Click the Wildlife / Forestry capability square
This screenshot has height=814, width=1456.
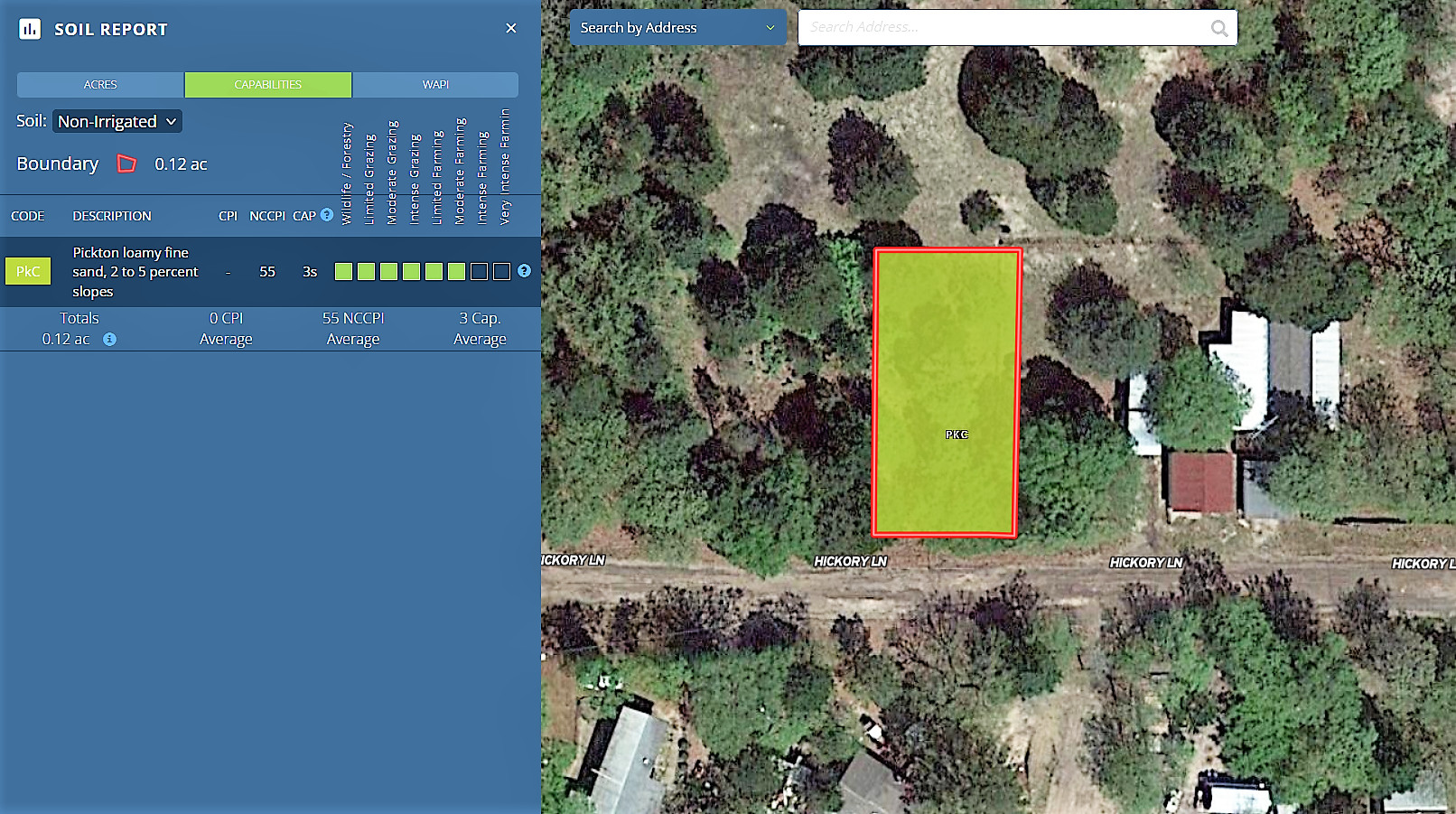(x=343, y=271)
